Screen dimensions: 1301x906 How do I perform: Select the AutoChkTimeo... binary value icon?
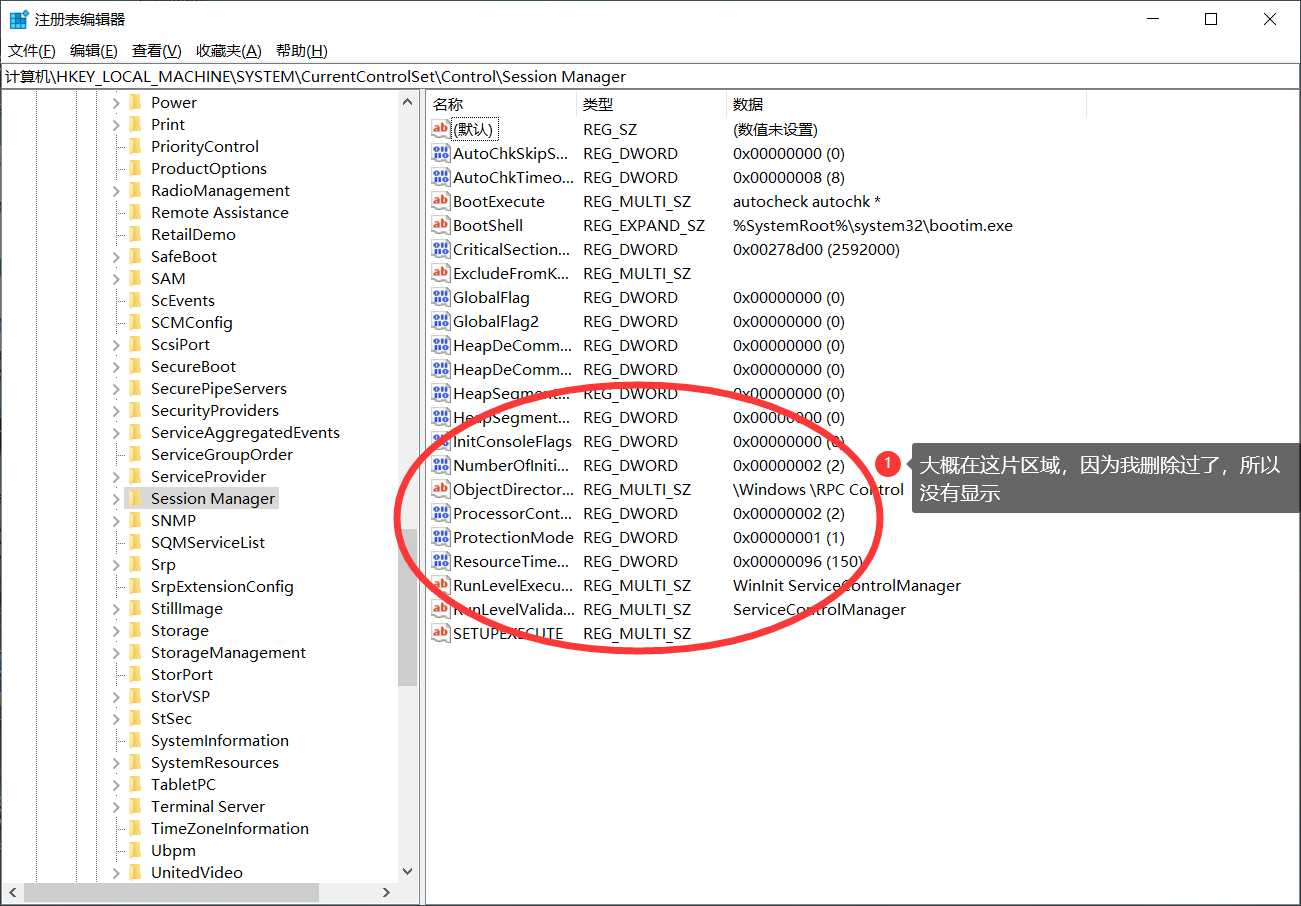click(441, 177)
